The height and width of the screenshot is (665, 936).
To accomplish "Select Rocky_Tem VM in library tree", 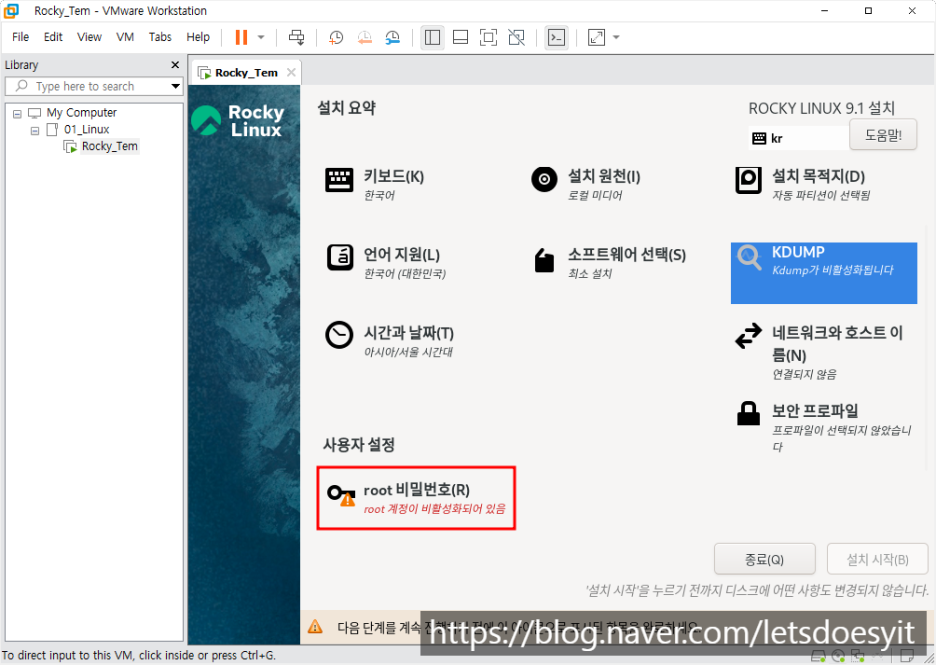I will point(109,146).
